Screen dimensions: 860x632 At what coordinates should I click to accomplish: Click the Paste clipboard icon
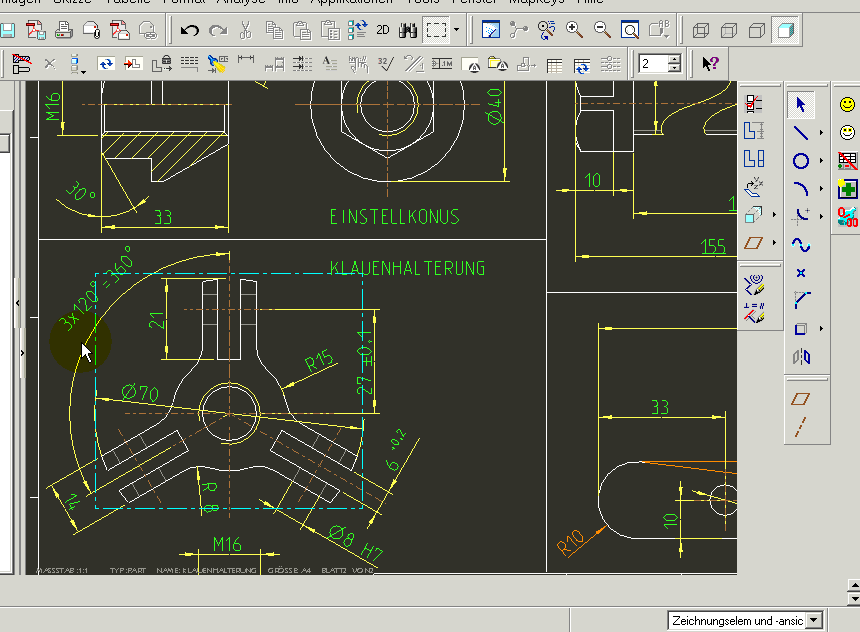point(302,30)
